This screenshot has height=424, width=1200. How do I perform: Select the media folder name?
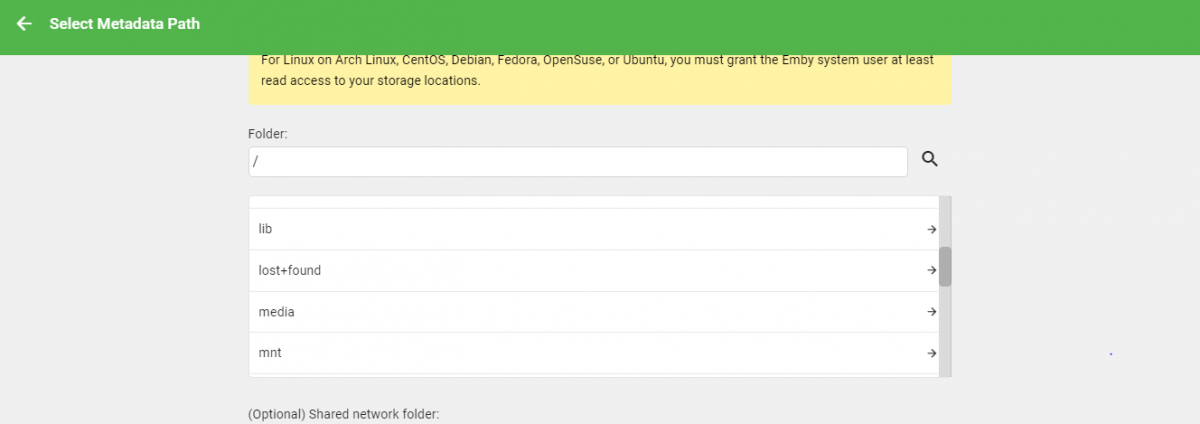click(x=277, y=312)
